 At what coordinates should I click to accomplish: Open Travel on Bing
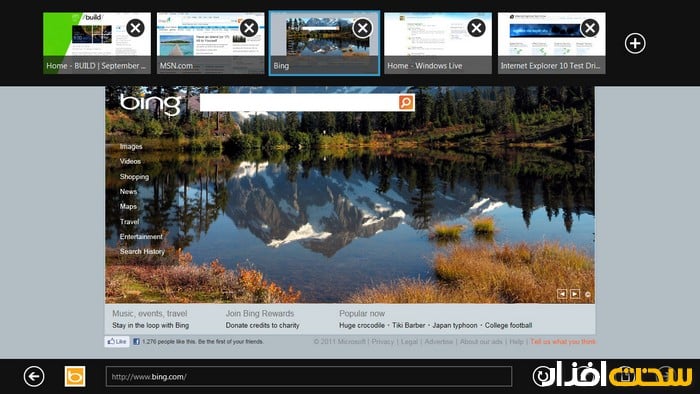pos(129,221)
